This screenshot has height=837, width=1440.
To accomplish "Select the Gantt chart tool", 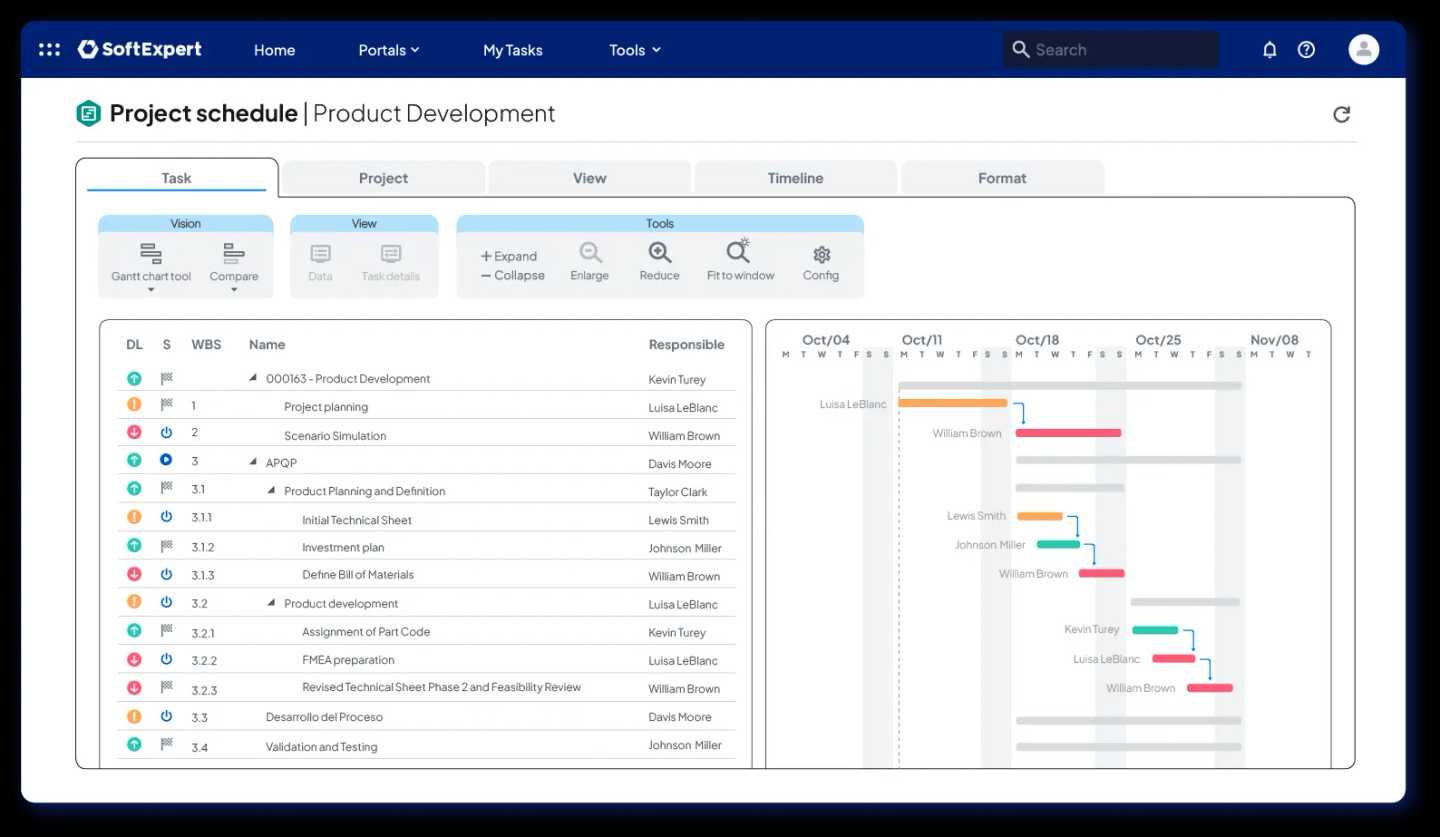I will (151, 260).
